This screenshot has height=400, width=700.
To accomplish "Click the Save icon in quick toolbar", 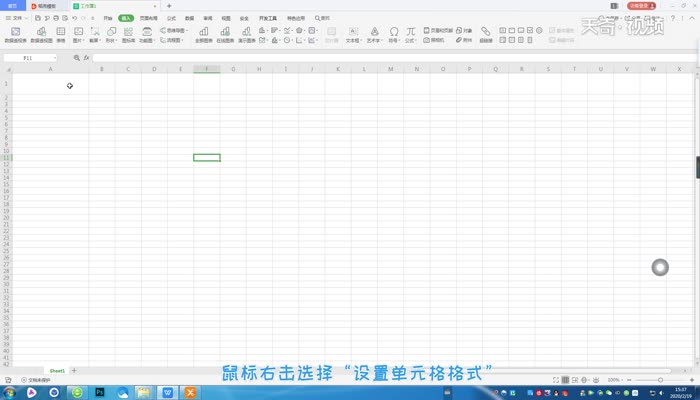I will tap(38, 18).
